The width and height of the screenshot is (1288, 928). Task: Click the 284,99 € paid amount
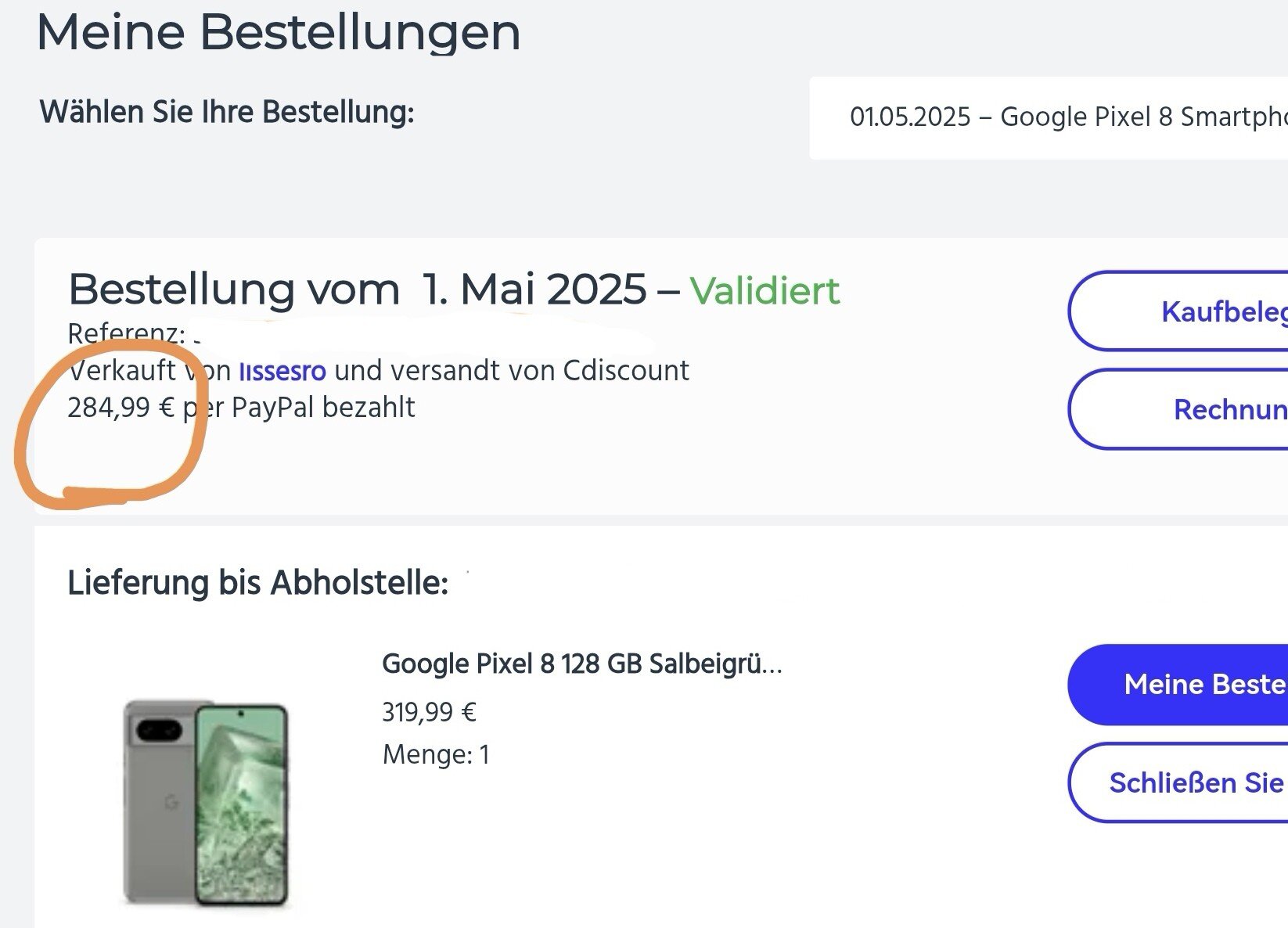pos(121,408)
